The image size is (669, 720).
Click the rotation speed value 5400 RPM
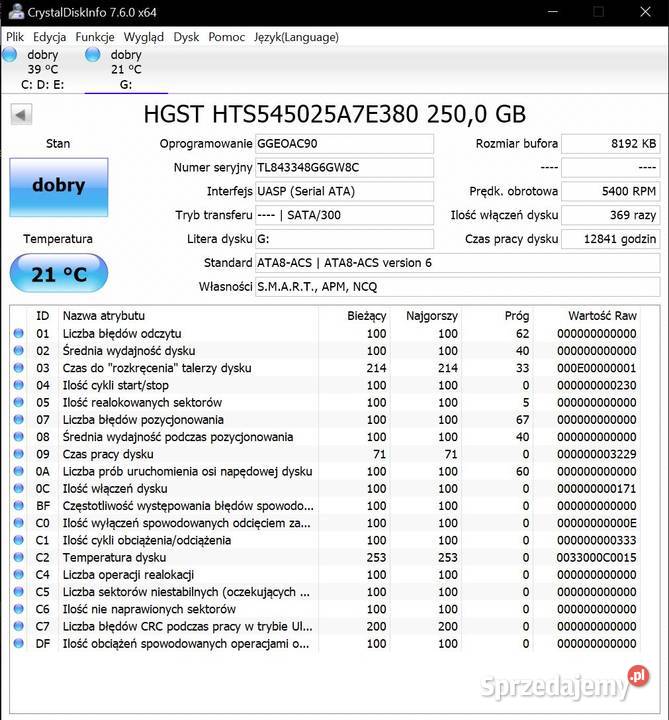coord(611,191)
